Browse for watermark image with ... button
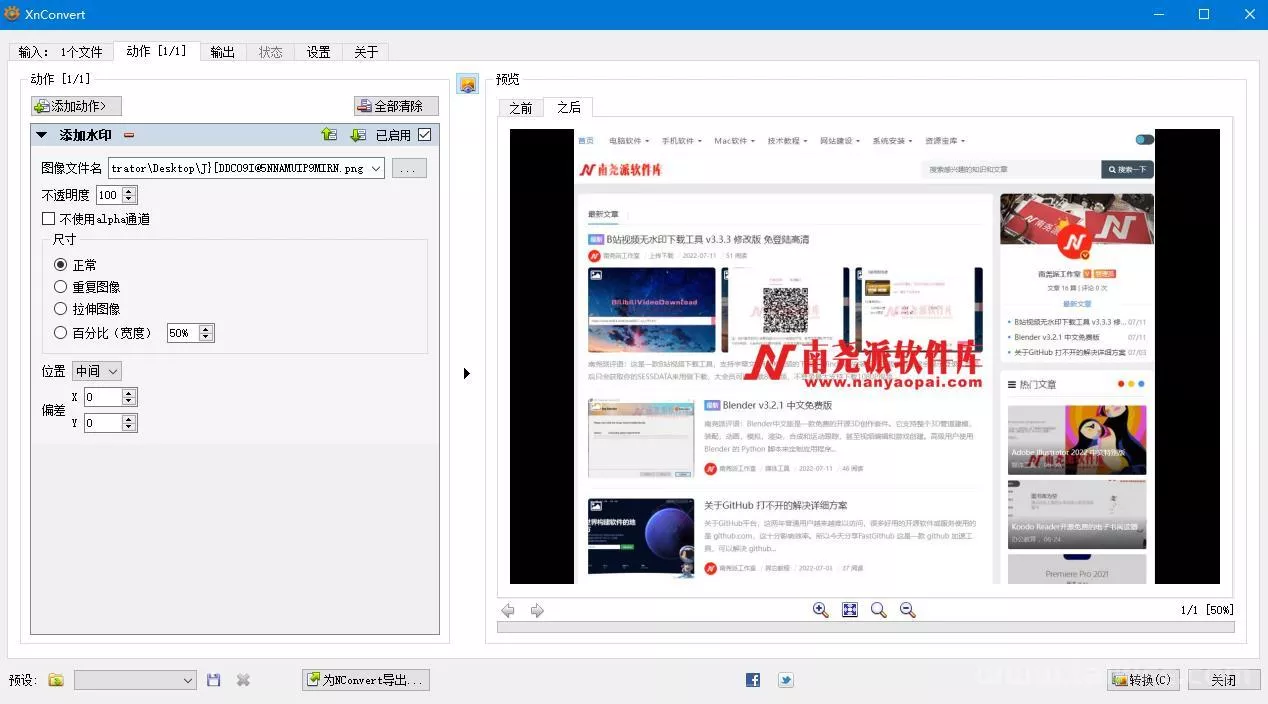This screenshot has width=1268, height=704. 409,169
